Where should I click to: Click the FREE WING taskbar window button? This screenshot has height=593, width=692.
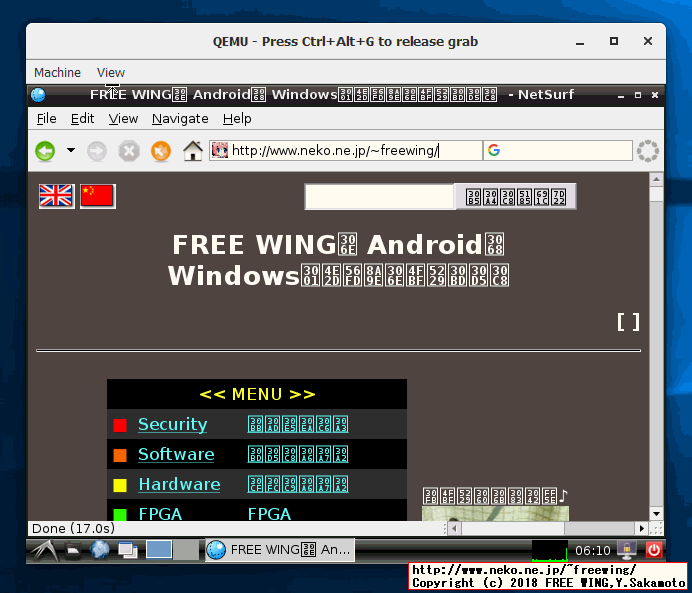(x=280, y=550)
